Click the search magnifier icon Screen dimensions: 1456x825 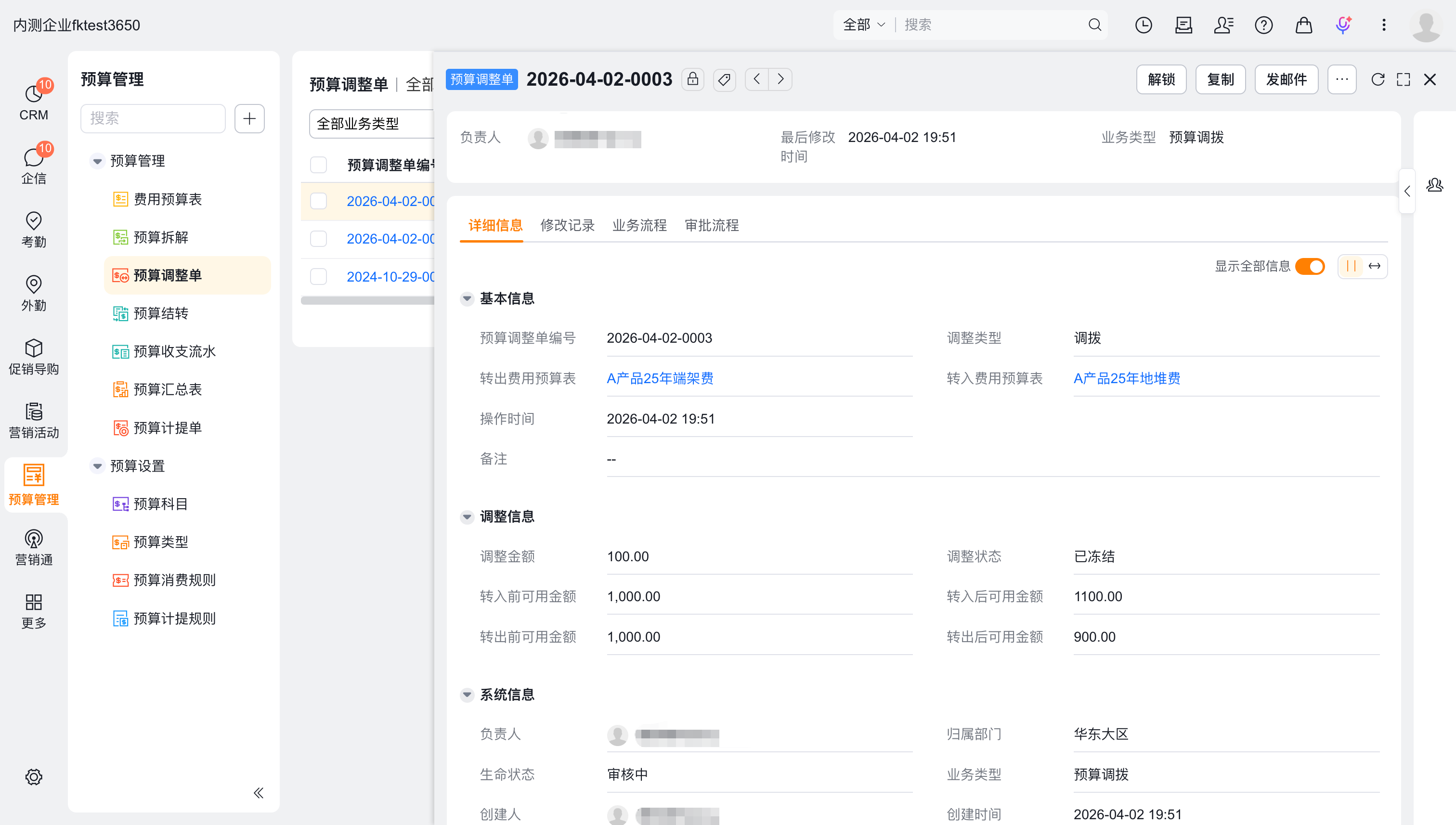point(1094,25)
